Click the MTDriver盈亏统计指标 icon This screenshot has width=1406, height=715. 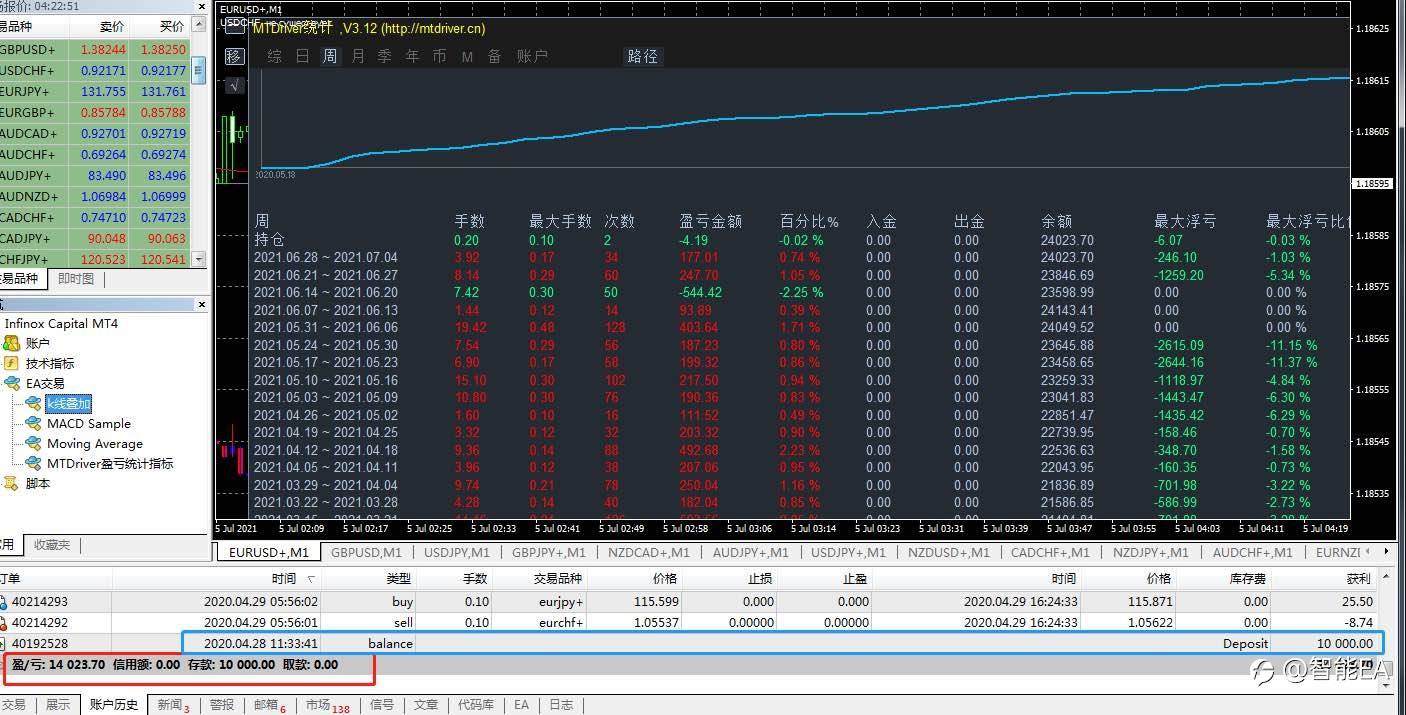point(33,463)
